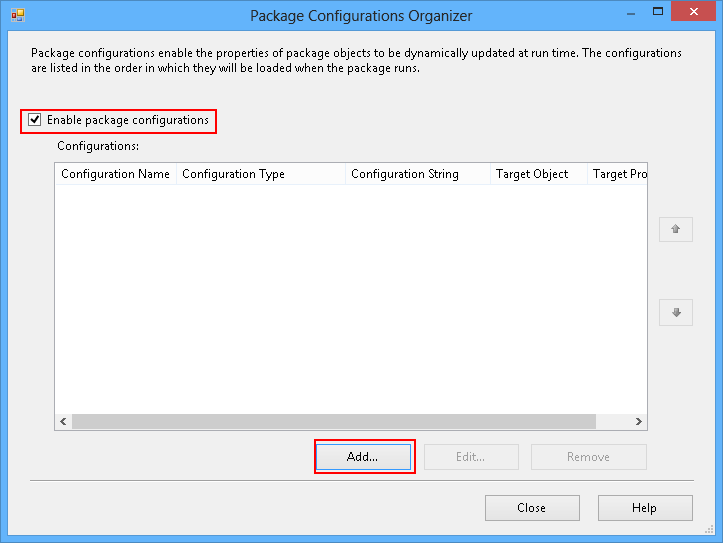
Task: Toggle the Enable package configurations checkbox
Action: 35,121
